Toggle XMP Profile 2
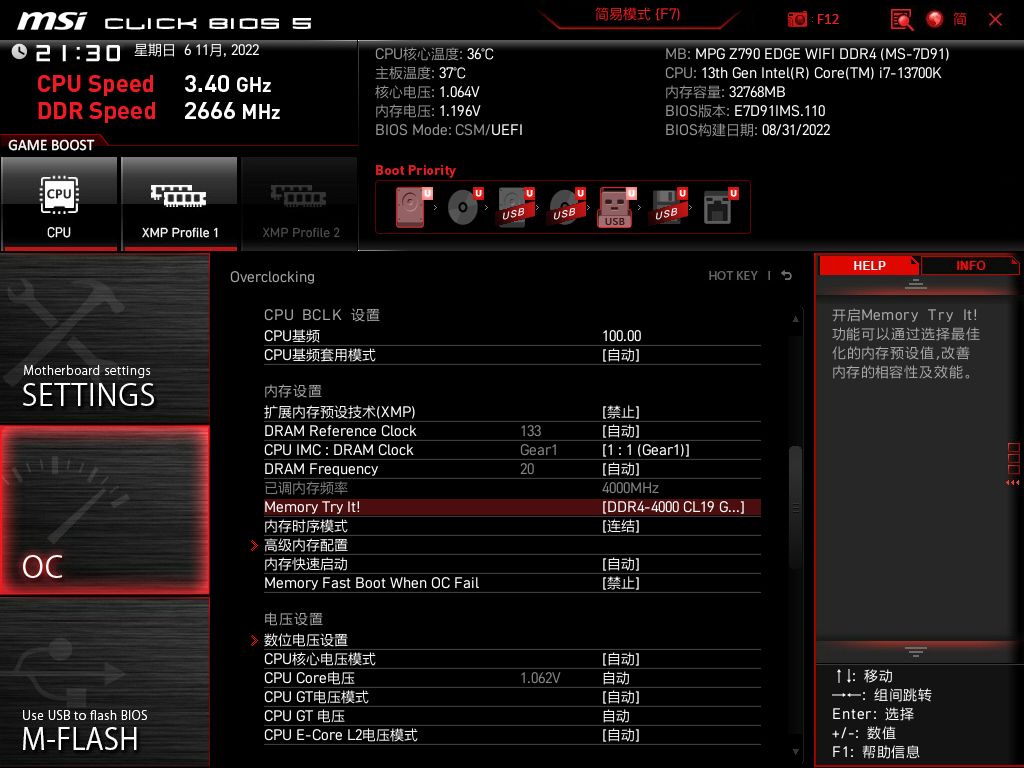1024x768 pixels. click(300, 203)
